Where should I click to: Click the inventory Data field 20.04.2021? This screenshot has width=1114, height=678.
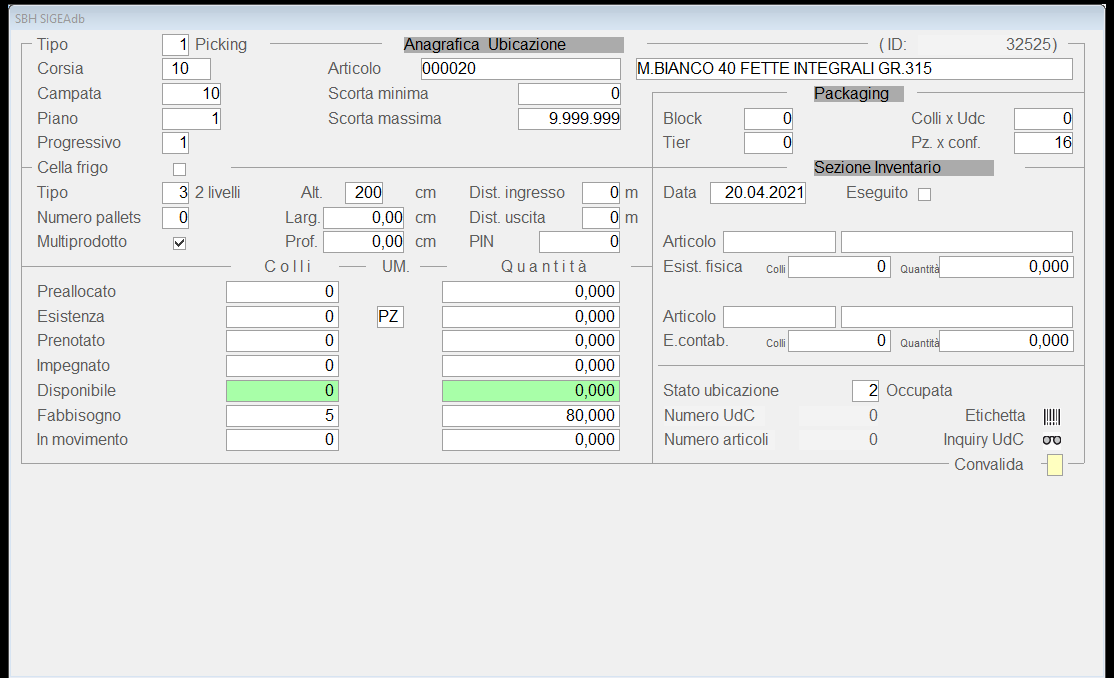(x=758, y=193)
